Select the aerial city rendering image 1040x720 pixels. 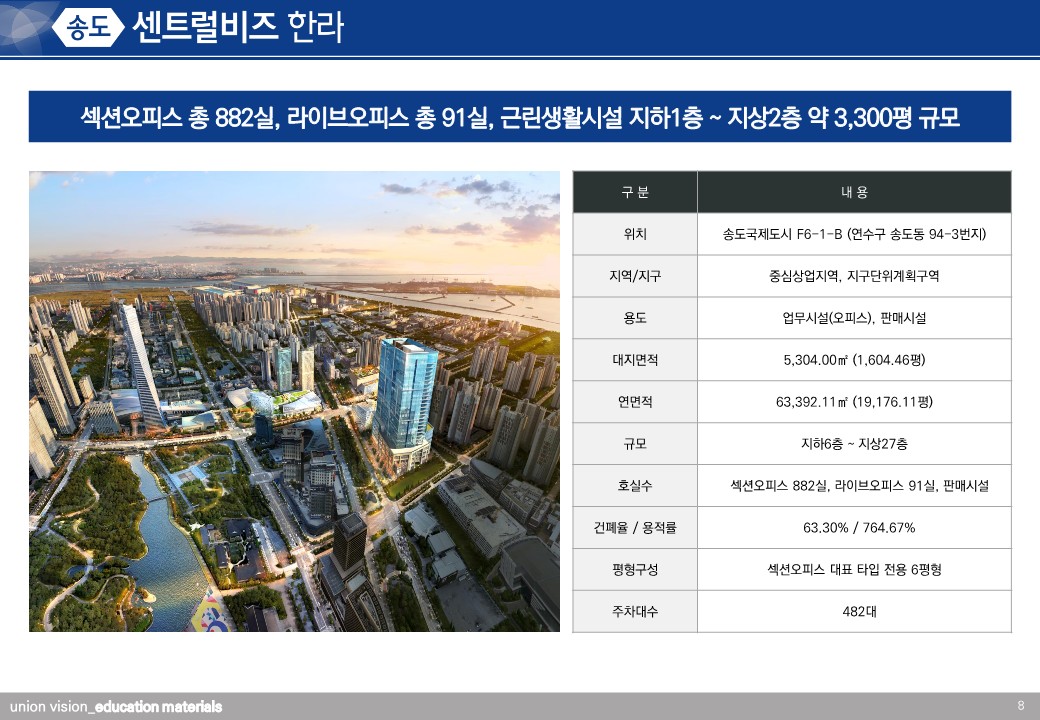coord(294,401)
